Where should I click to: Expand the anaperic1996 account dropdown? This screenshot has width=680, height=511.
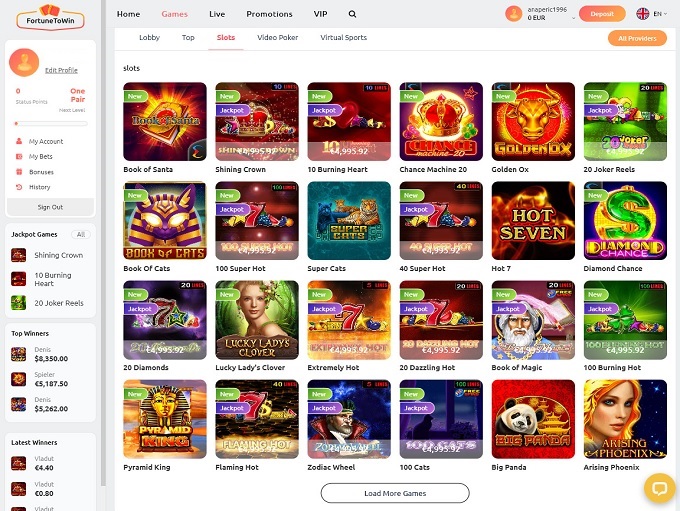(x=573, y=18)
